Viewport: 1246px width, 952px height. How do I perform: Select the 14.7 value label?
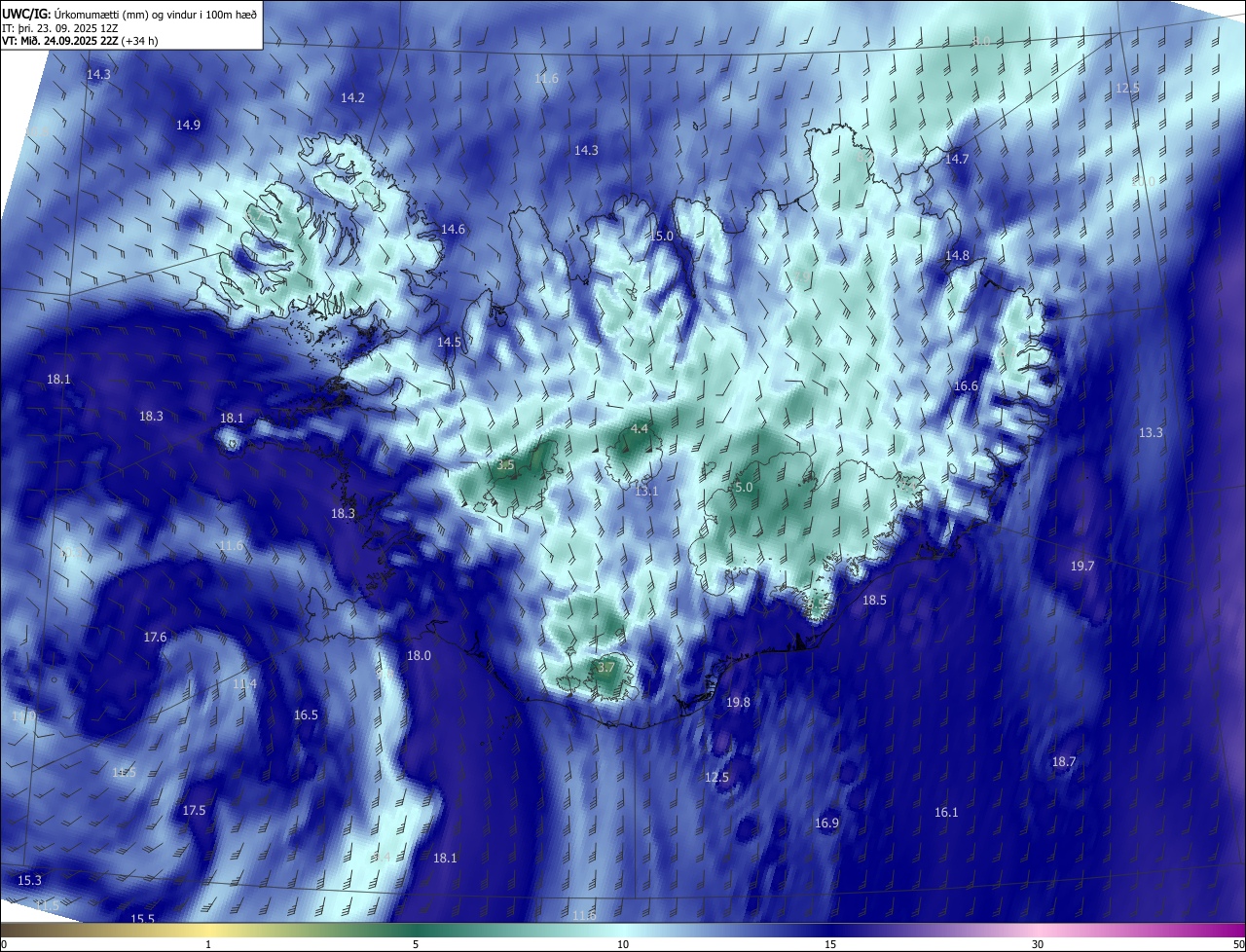tap(957, 160)
